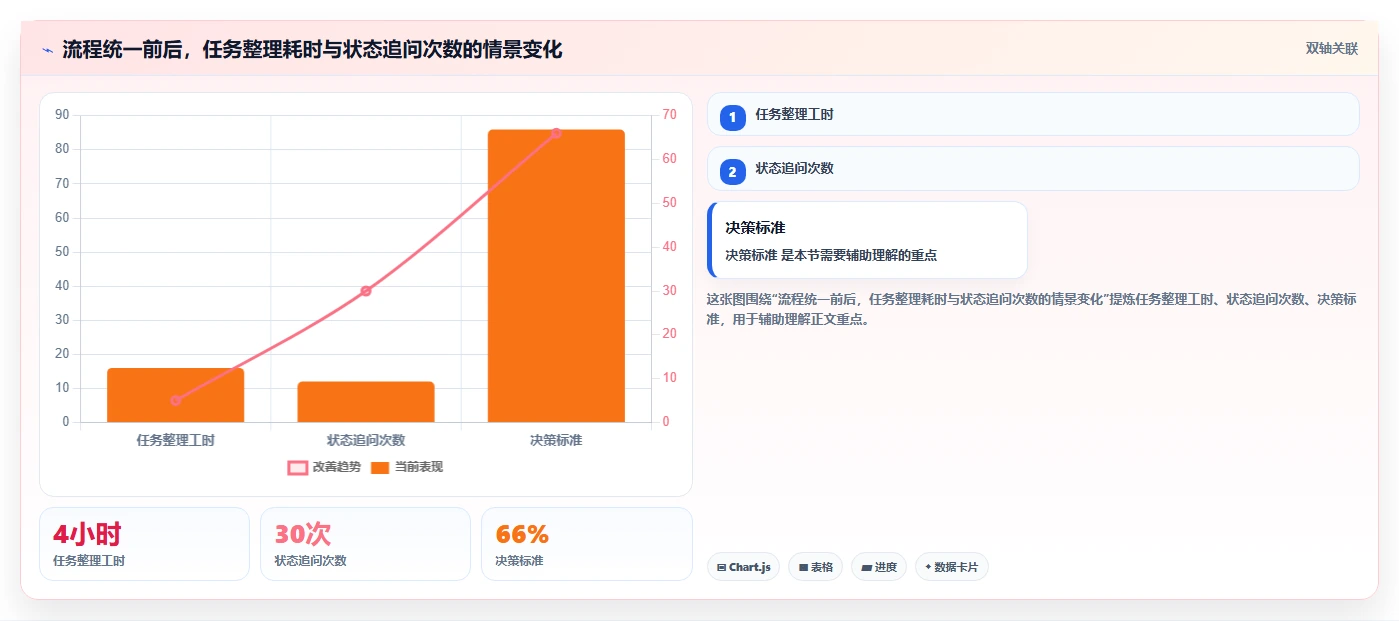Click the tall orange bar for 决策标准

click(x=556, y=276)
